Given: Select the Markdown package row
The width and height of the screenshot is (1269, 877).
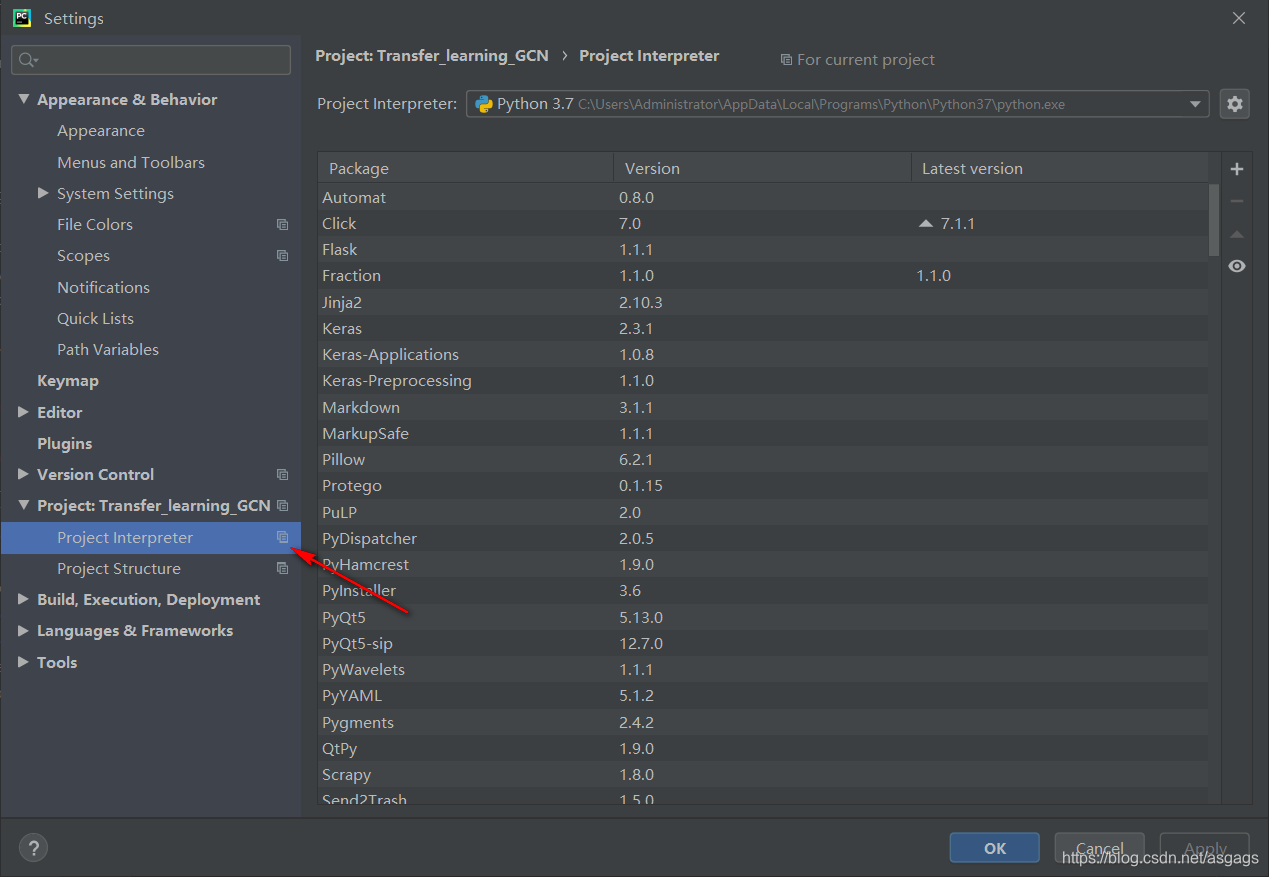Looking at the screenshot, I should point(763,407).
